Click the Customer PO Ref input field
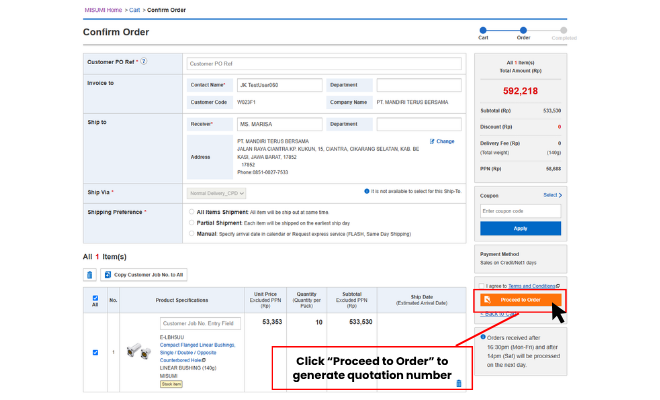 point(324,64)
